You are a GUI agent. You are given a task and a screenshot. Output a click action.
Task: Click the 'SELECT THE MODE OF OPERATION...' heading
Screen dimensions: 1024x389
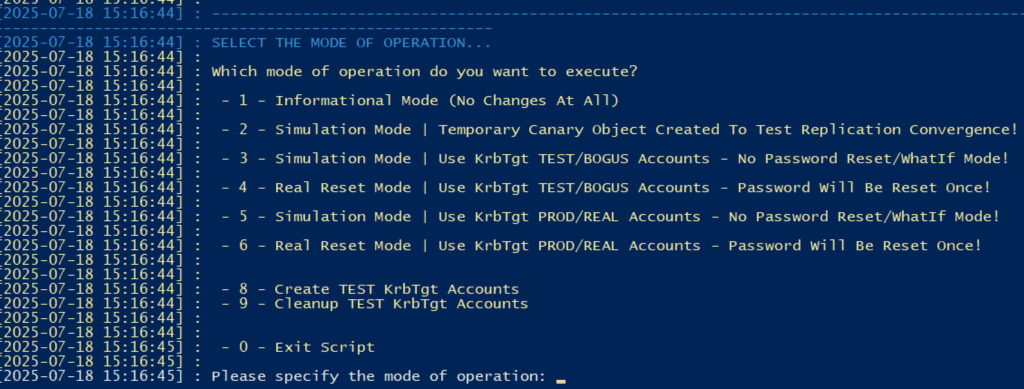pyautogui.click(x=351, y=43)
